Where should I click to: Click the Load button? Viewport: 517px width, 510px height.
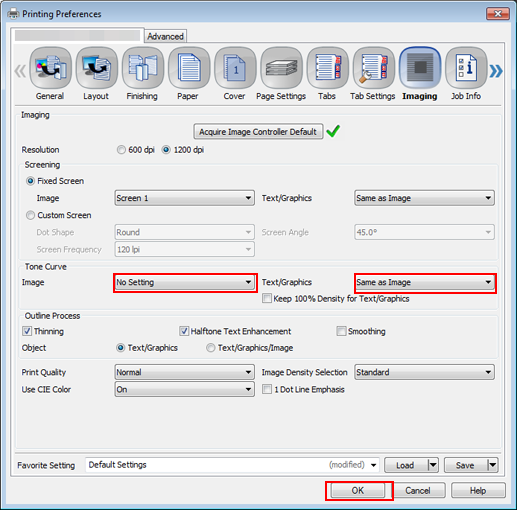406,465
